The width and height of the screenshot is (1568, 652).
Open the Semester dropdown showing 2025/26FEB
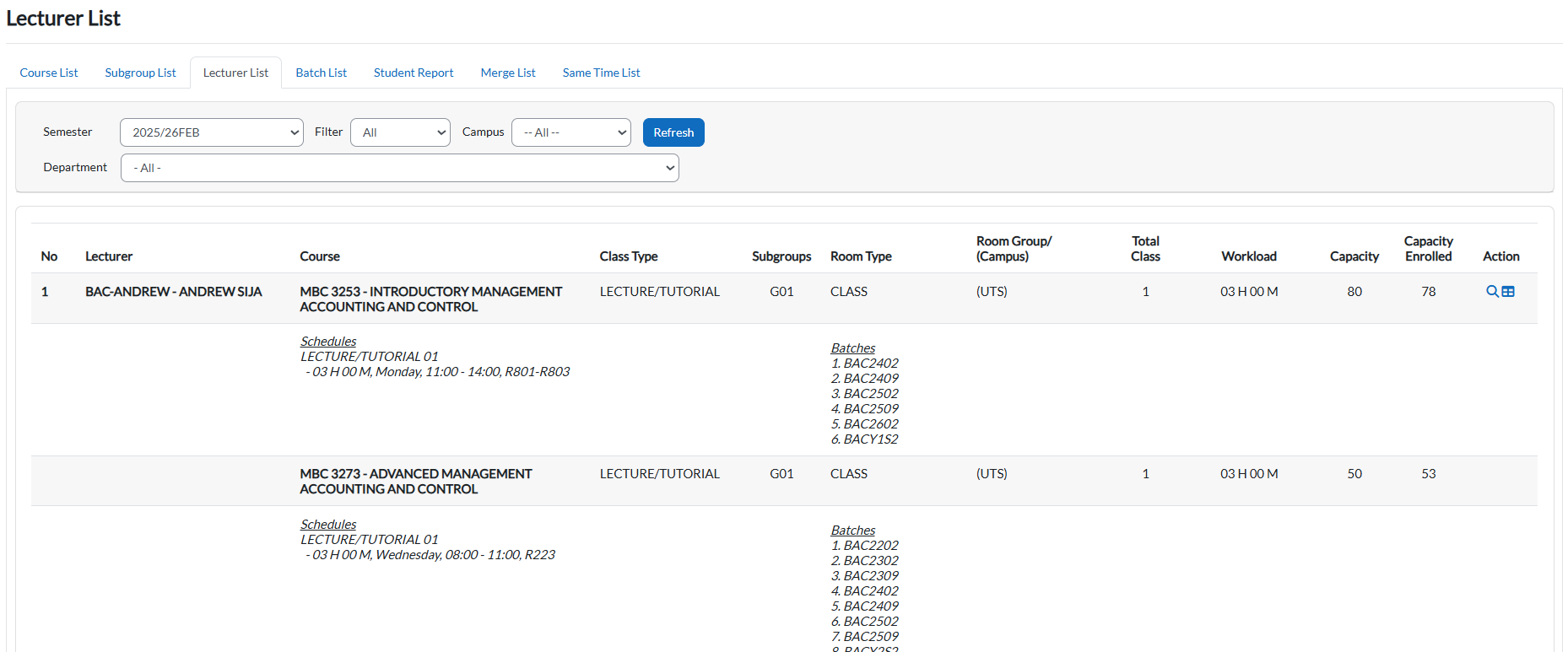pyautogui.click(x=211, y=132)
